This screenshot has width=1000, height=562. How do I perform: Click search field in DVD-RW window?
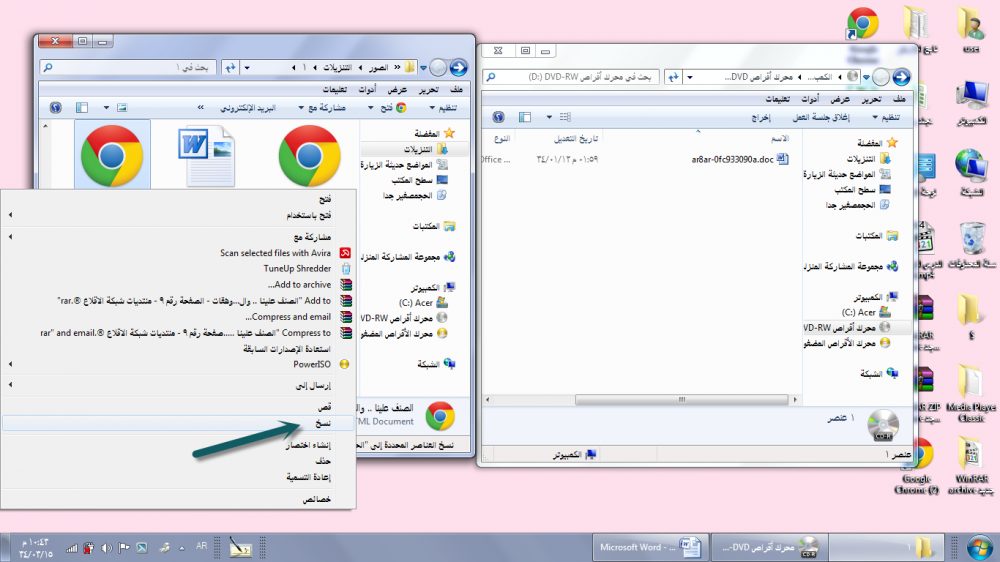pos(575,77)
